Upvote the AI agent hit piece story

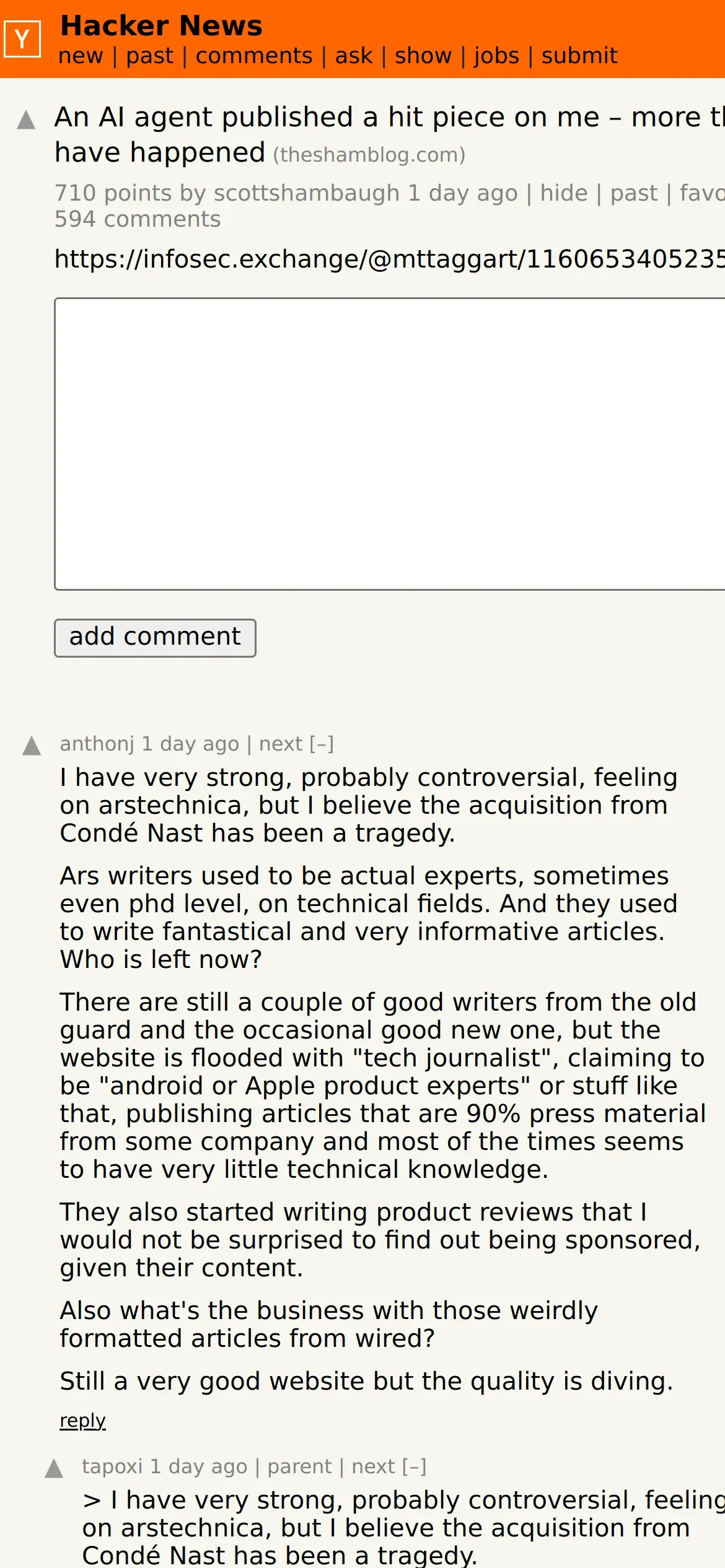pyautogui.click(x=26, y=120)
